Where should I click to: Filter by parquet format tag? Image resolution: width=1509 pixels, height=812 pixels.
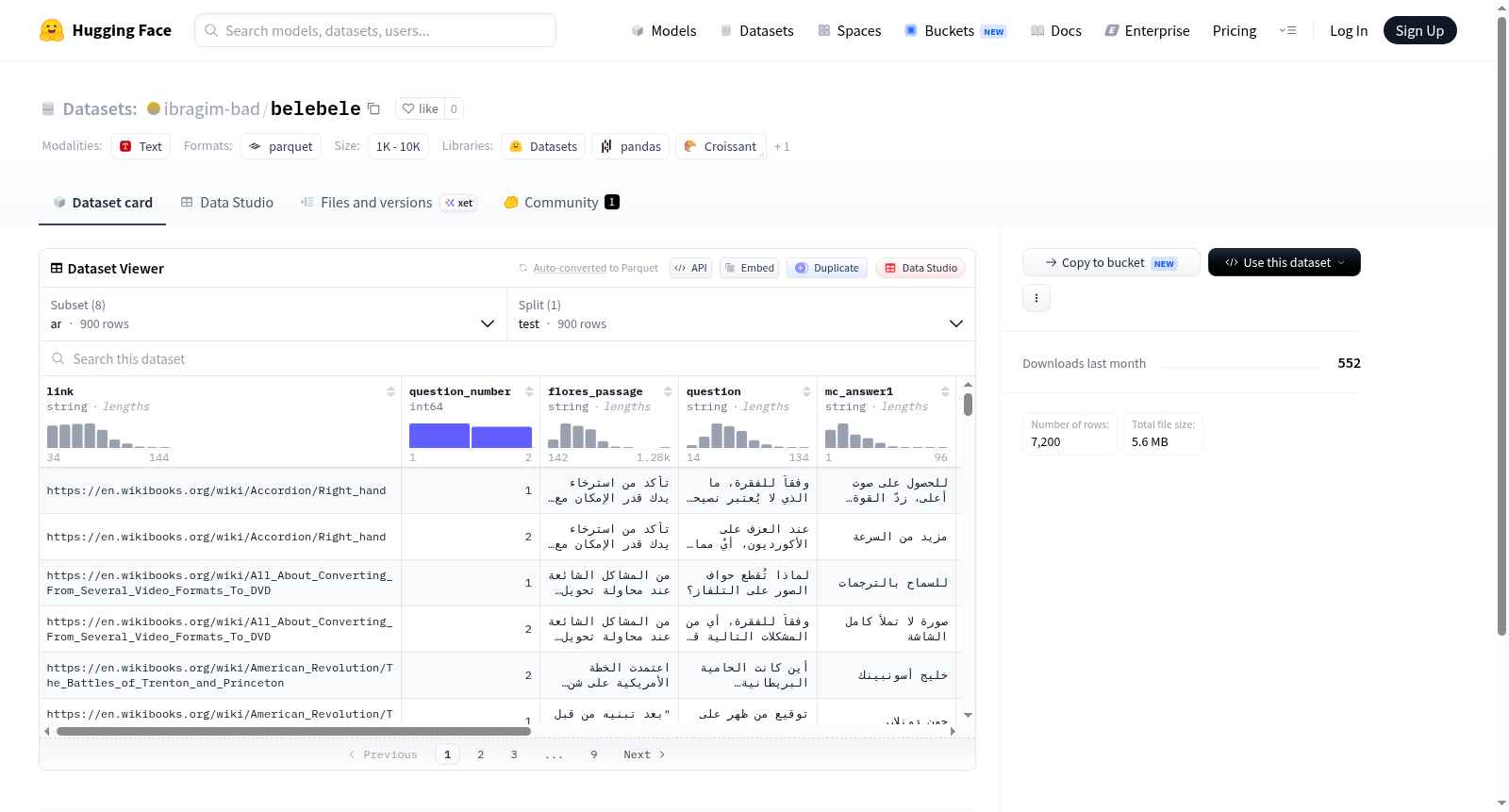pyautogui.click(x=281, y=146)
